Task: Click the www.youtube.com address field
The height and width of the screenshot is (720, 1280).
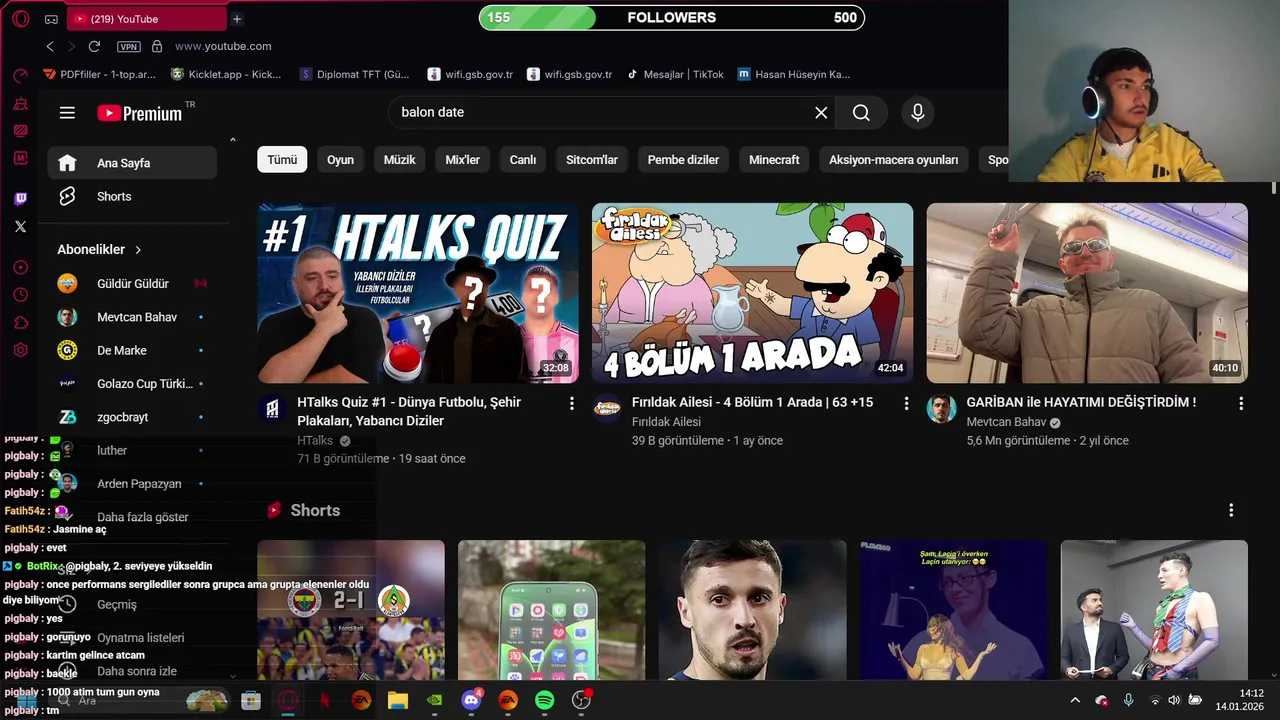Action: pos(223,46)
